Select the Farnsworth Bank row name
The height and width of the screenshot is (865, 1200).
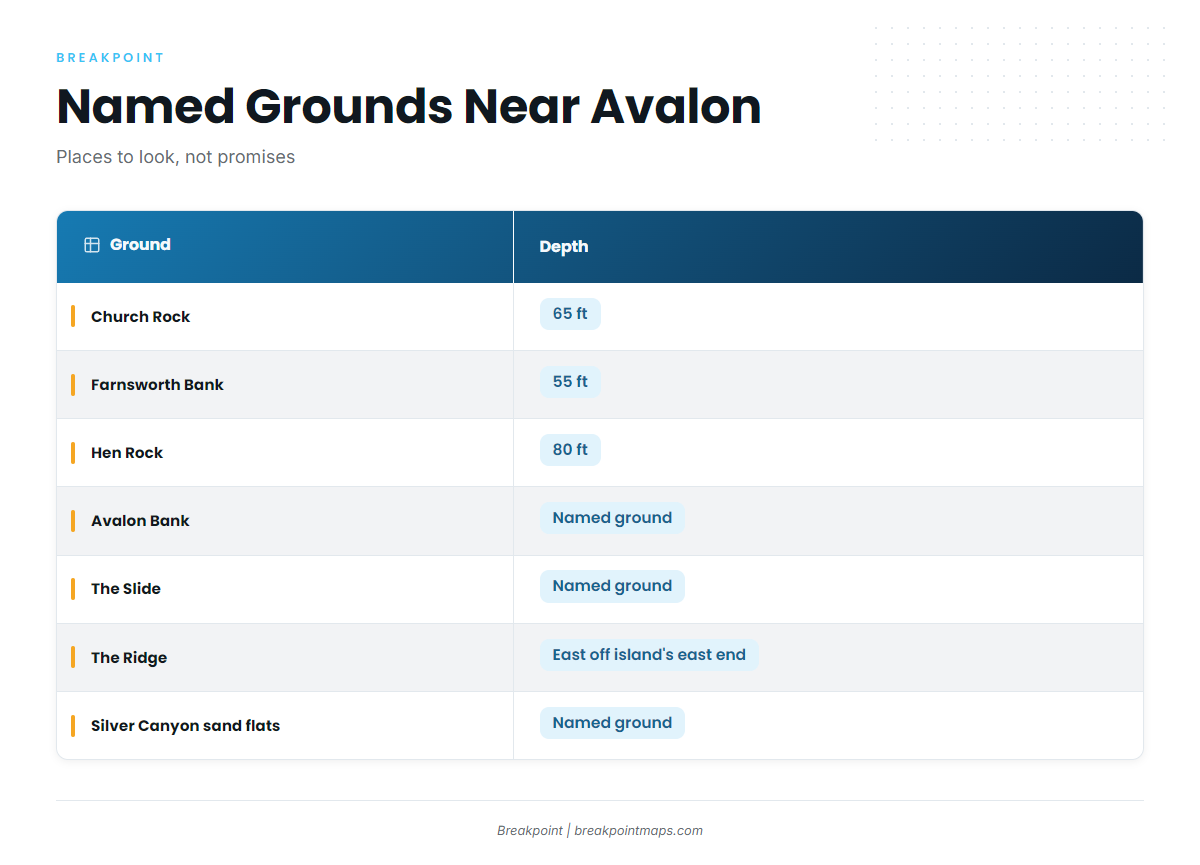157,385
